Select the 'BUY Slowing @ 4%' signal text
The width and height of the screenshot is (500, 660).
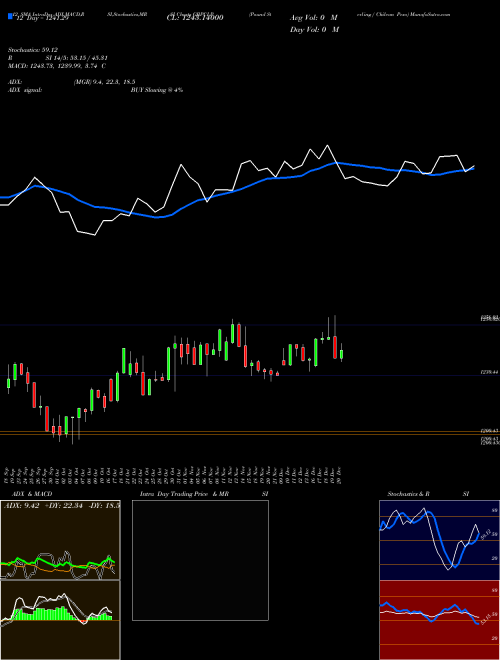(x=157, y=90)
